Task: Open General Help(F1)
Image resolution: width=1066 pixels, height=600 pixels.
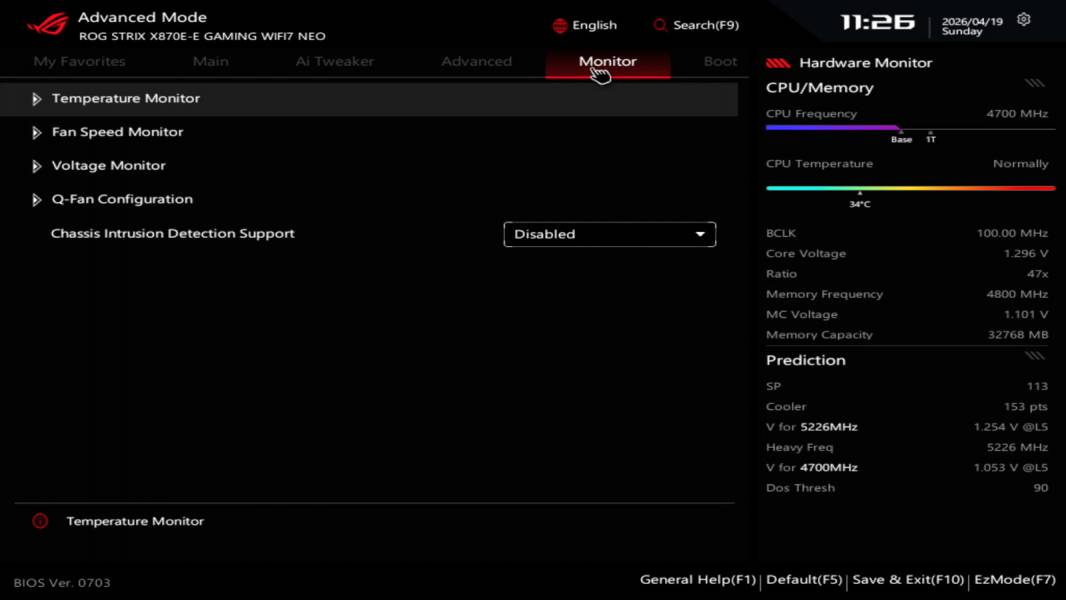Action: tap(698, 580)
